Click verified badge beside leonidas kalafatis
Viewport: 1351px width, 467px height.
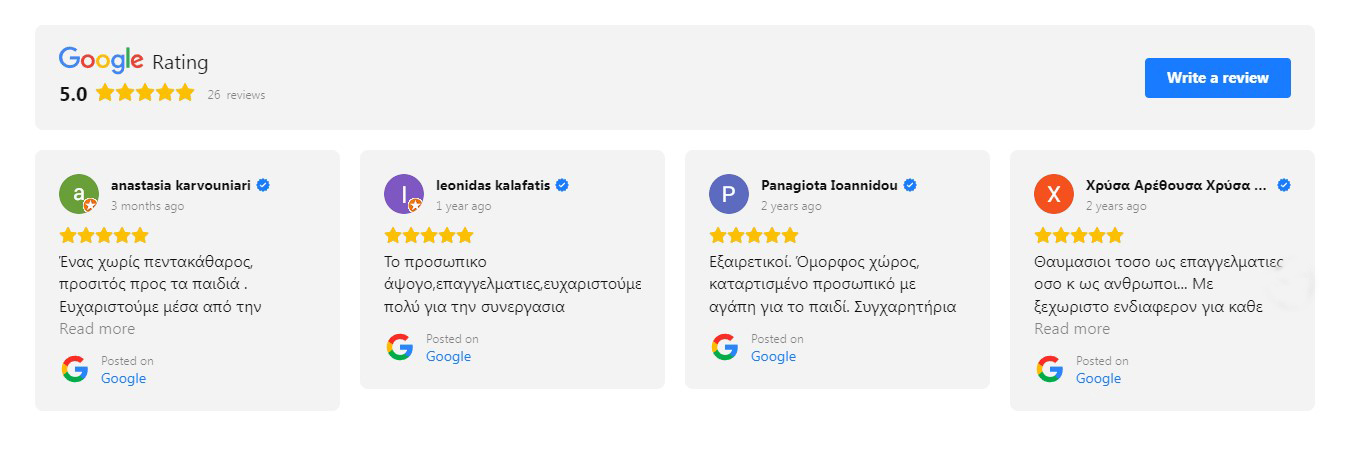point(562,185)
